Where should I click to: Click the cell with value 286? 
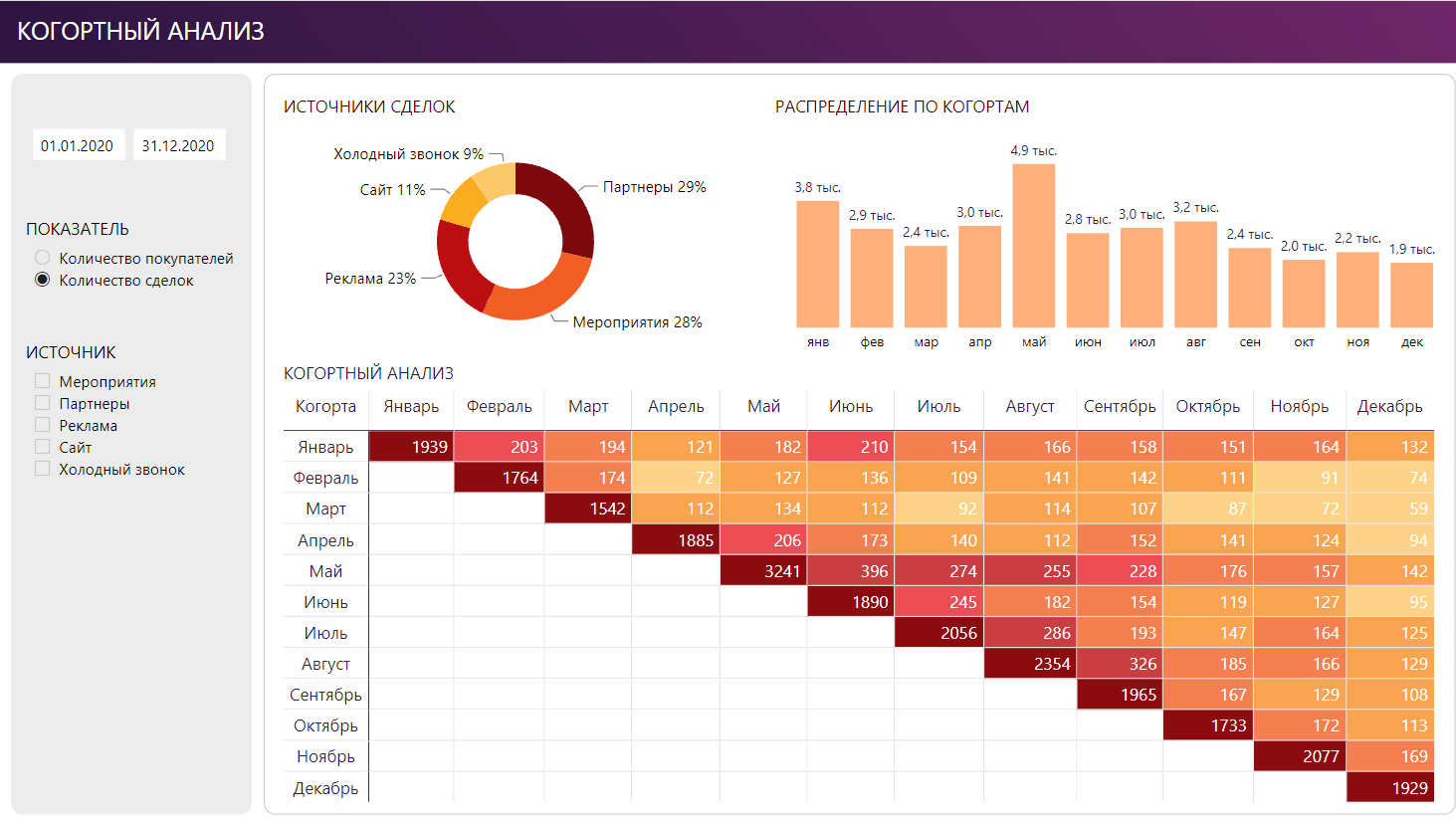pos(1030,633)
